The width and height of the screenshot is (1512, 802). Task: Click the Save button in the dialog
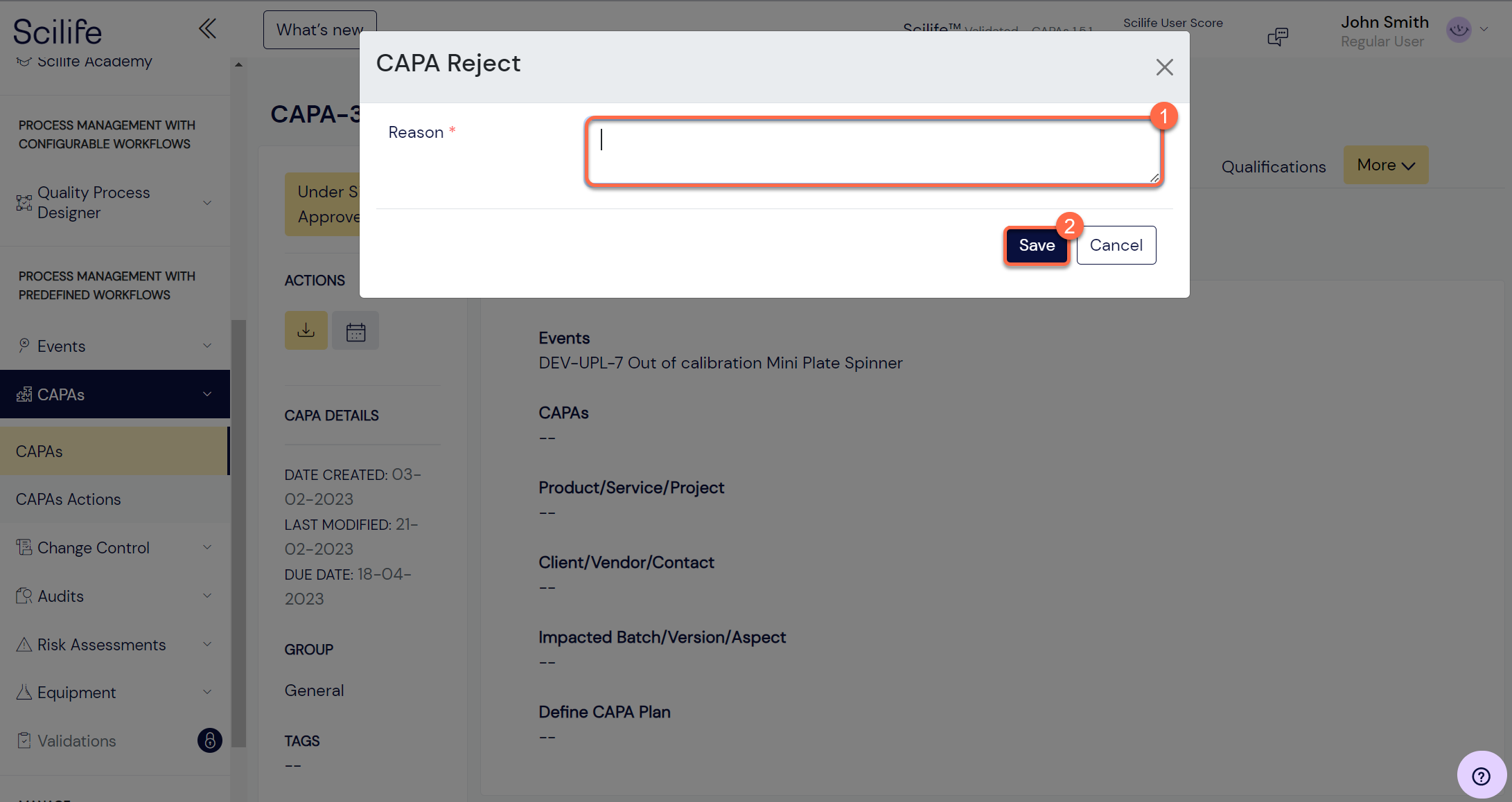click(1037, 245)
